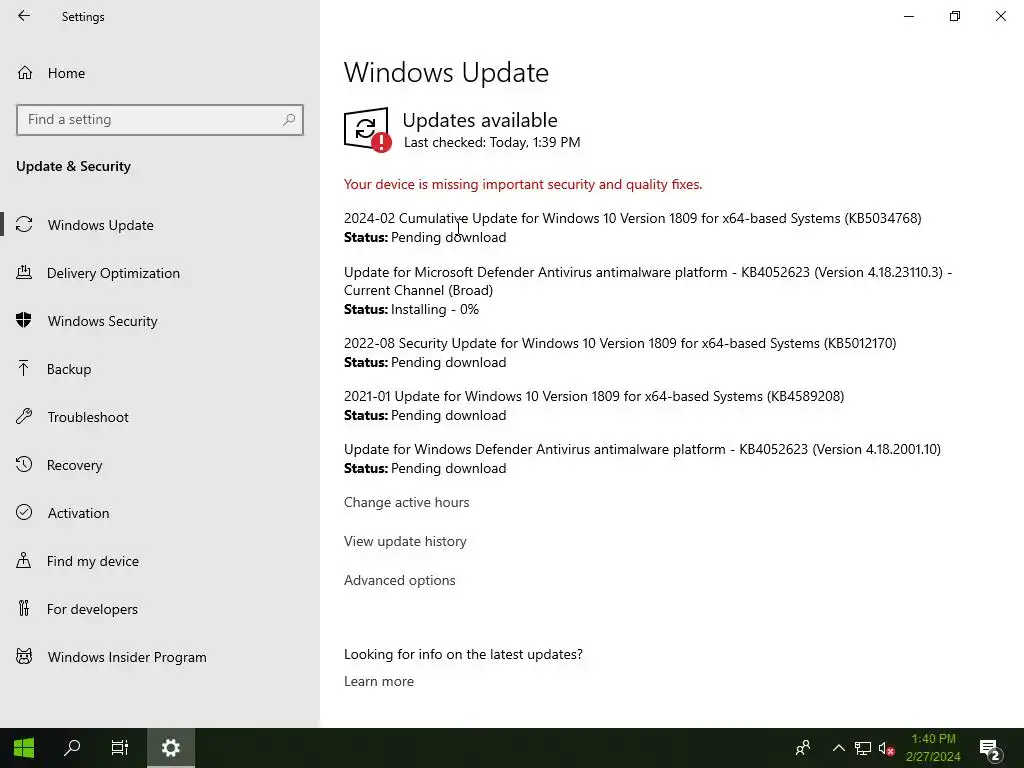Go to Windows Insider Program

pyautogui.click(x=127, y=657)
